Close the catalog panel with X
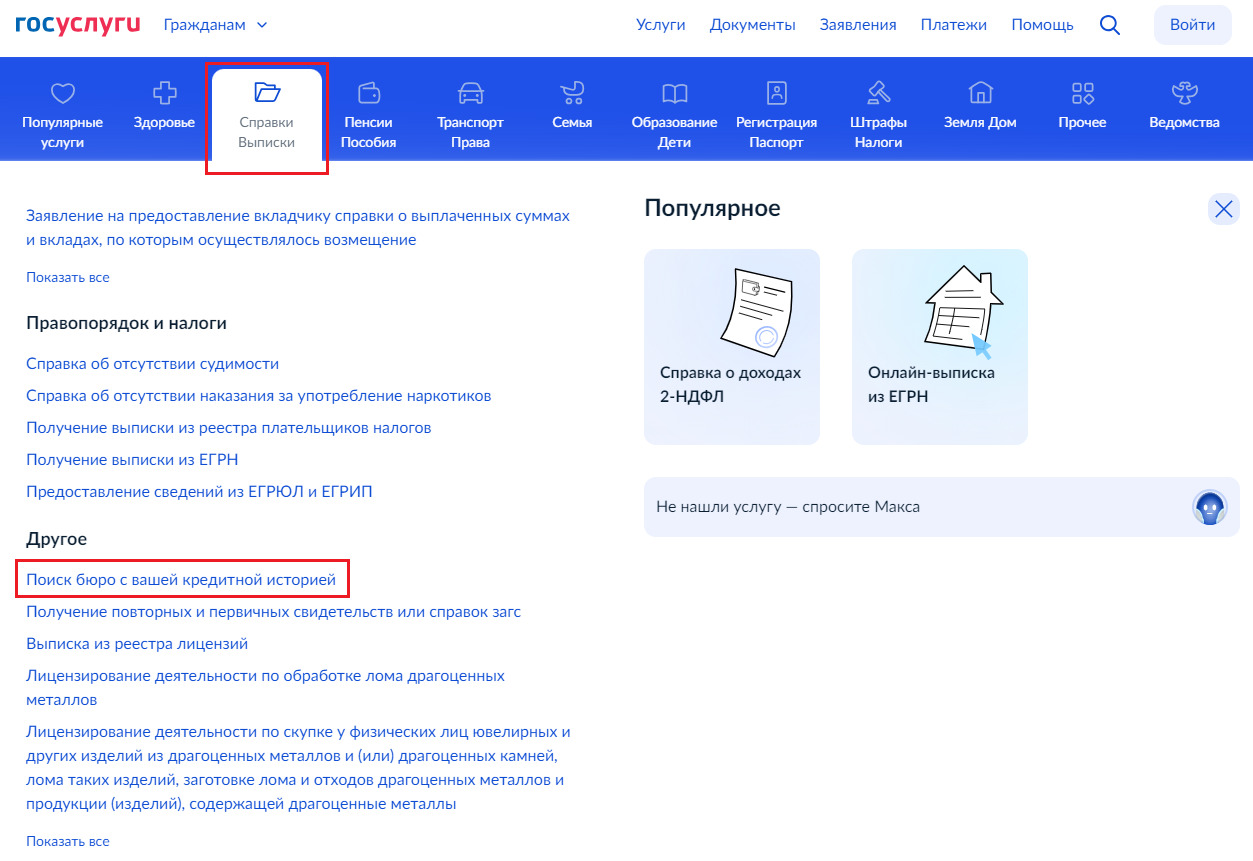 (1224, 209)
